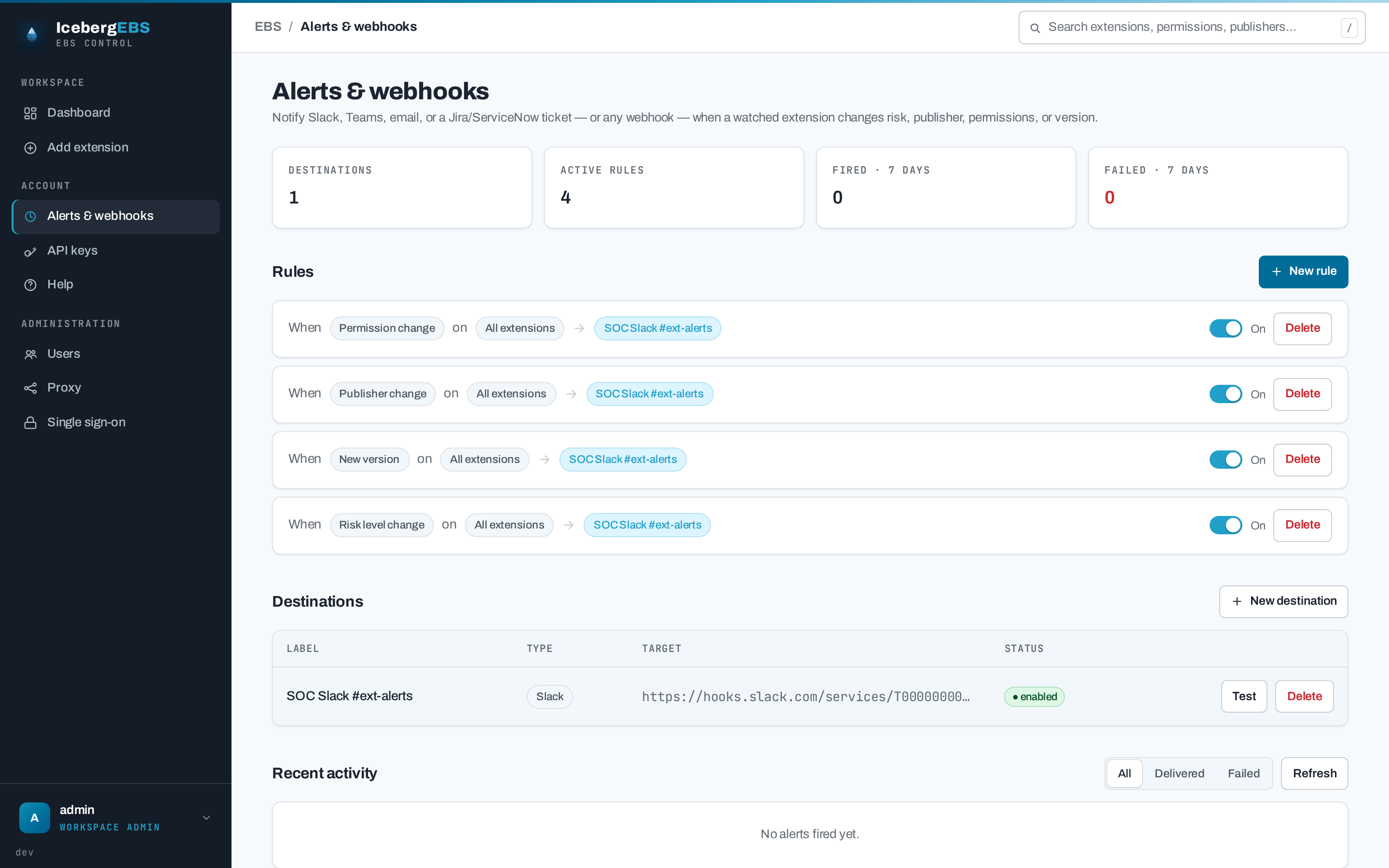Open API keys page
Screen dimensions: 1389x868
click(x=116, y=251)
